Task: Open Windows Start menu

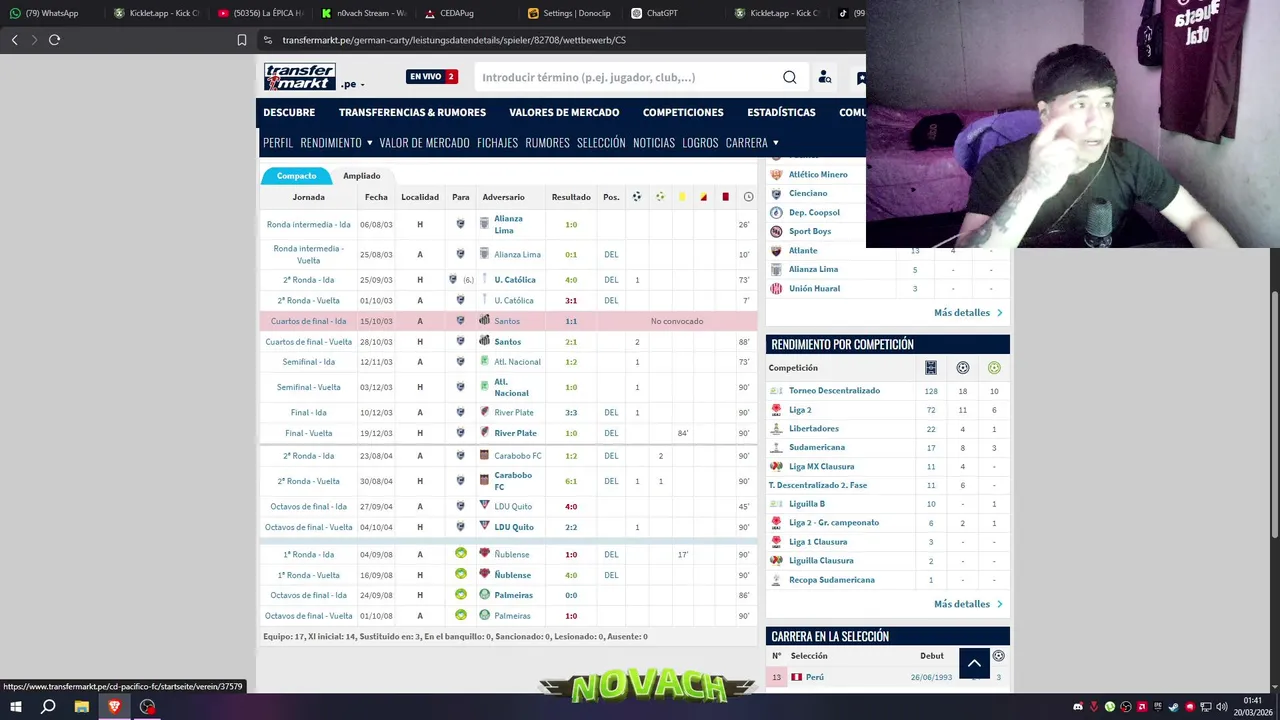Action: 15,707
